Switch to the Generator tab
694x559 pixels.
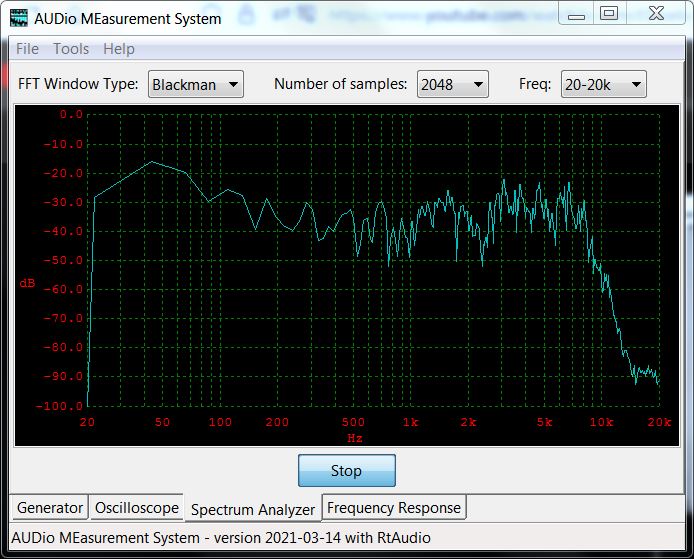point(50,508)
